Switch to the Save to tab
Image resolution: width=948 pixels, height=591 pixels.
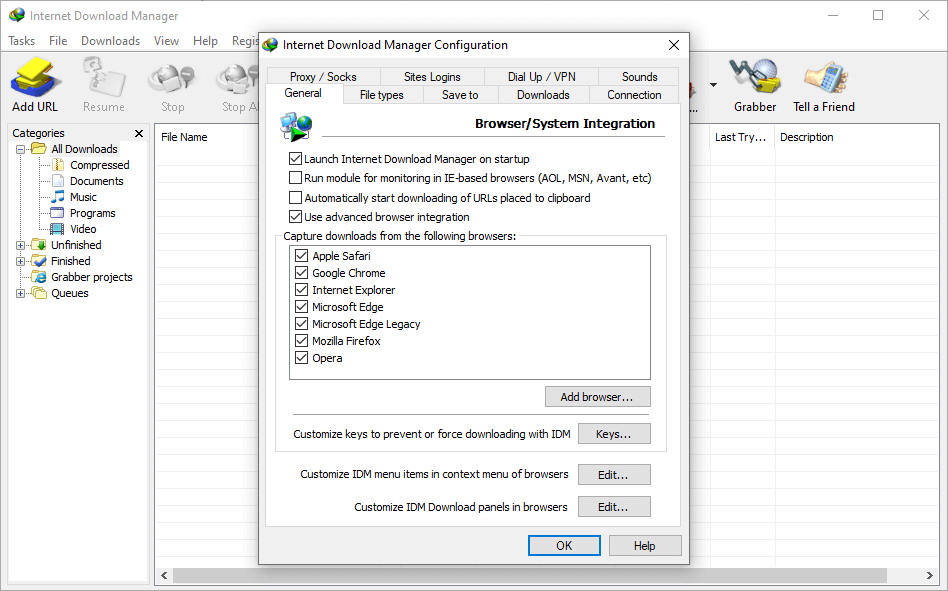[x=460, y=95]
